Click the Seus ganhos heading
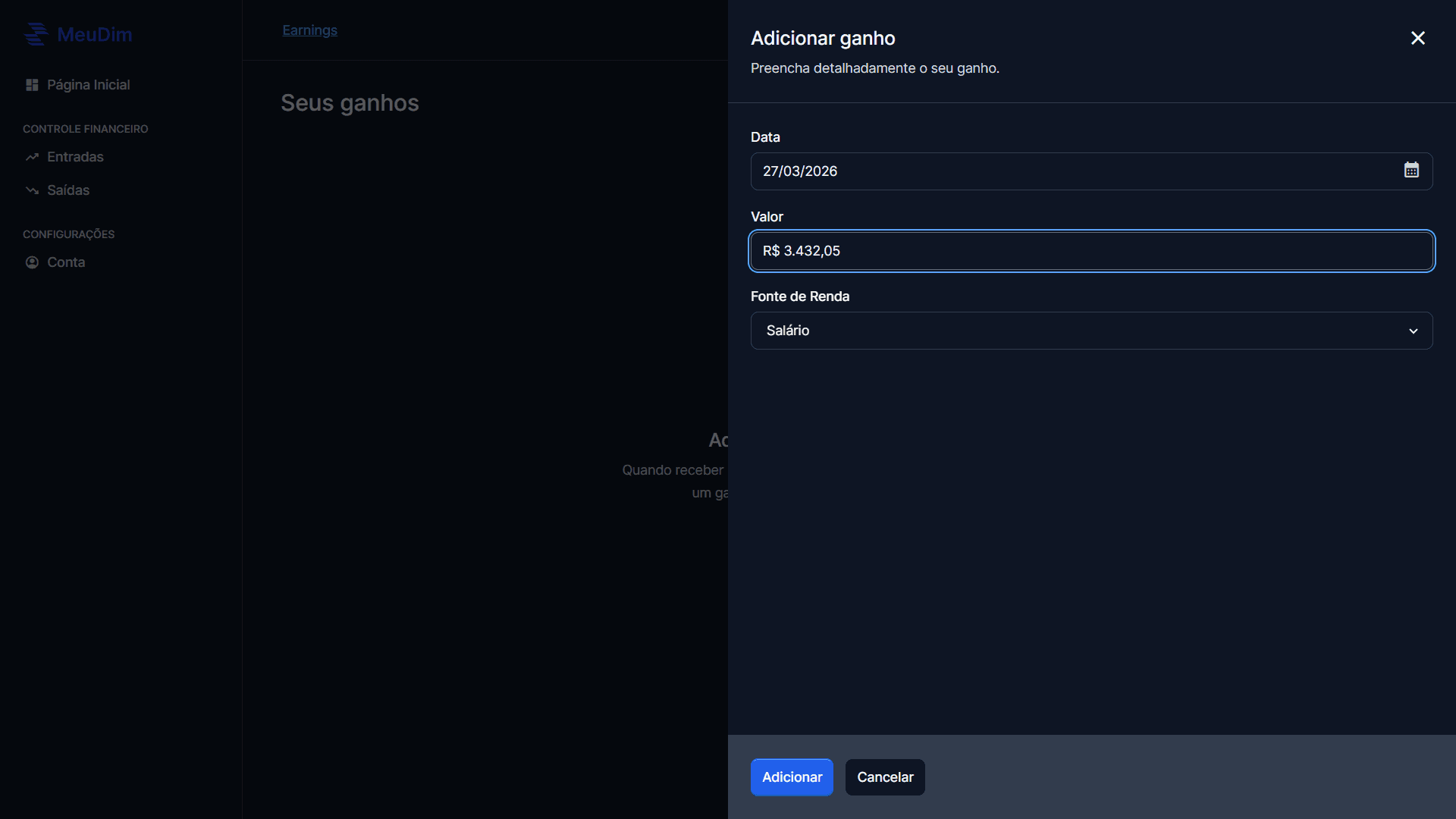 tap(350, 103)
